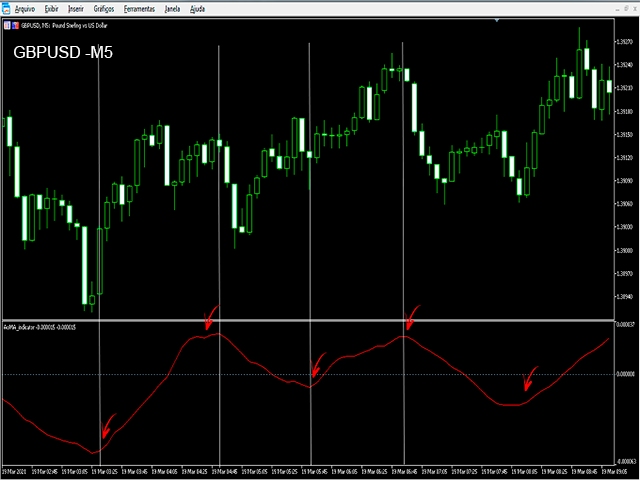Click the GBPUSD -M5 text label
640x480 pixels.
pos(62,52)
